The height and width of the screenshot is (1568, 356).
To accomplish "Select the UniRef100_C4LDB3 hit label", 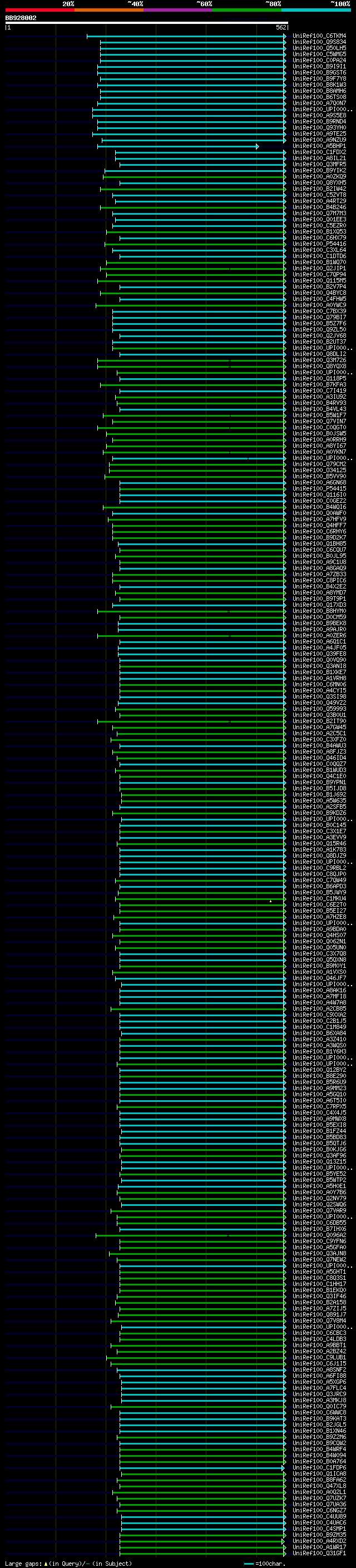I will (x=319, y=1339).
